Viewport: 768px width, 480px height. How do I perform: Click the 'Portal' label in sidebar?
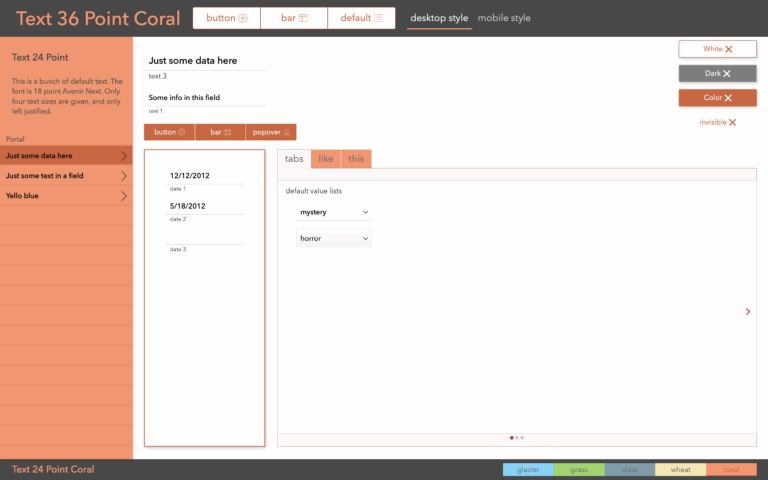(15, 139)
